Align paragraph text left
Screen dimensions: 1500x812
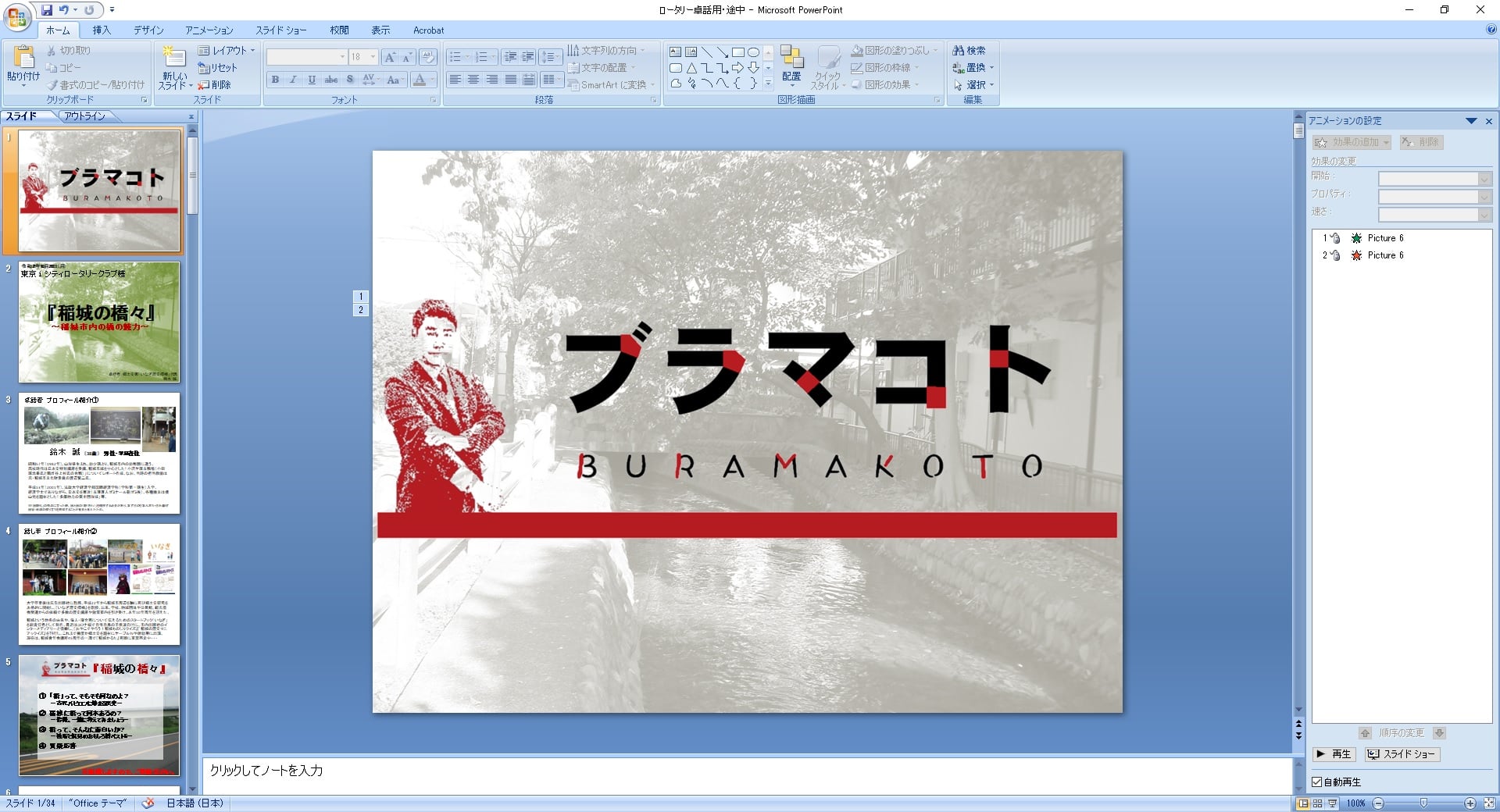point(455,80)
